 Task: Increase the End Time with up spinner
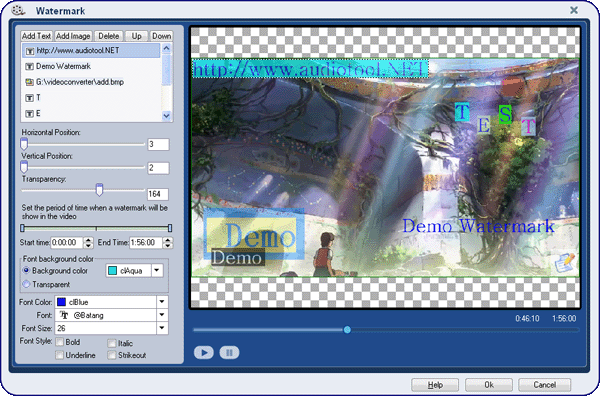(168, 240)
